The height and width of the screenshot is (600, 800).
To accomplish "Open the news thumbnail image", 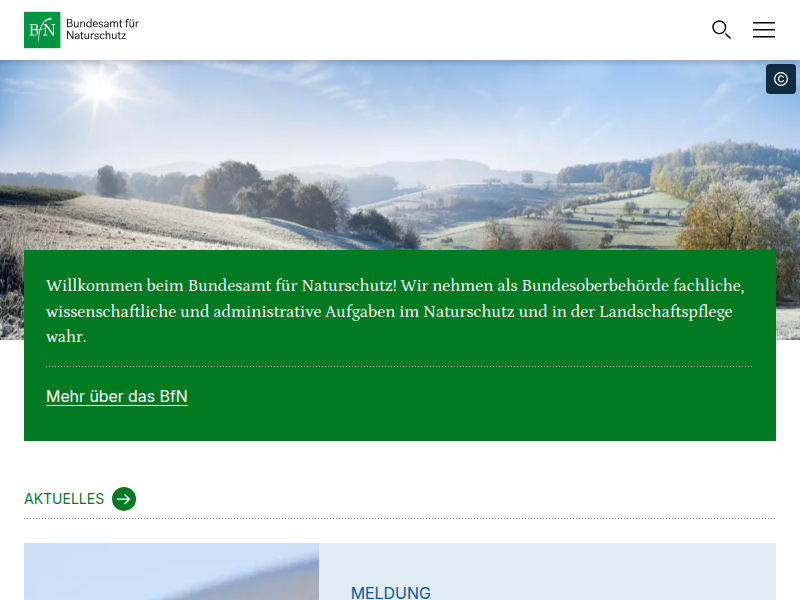I will click(x=171, y=572).
